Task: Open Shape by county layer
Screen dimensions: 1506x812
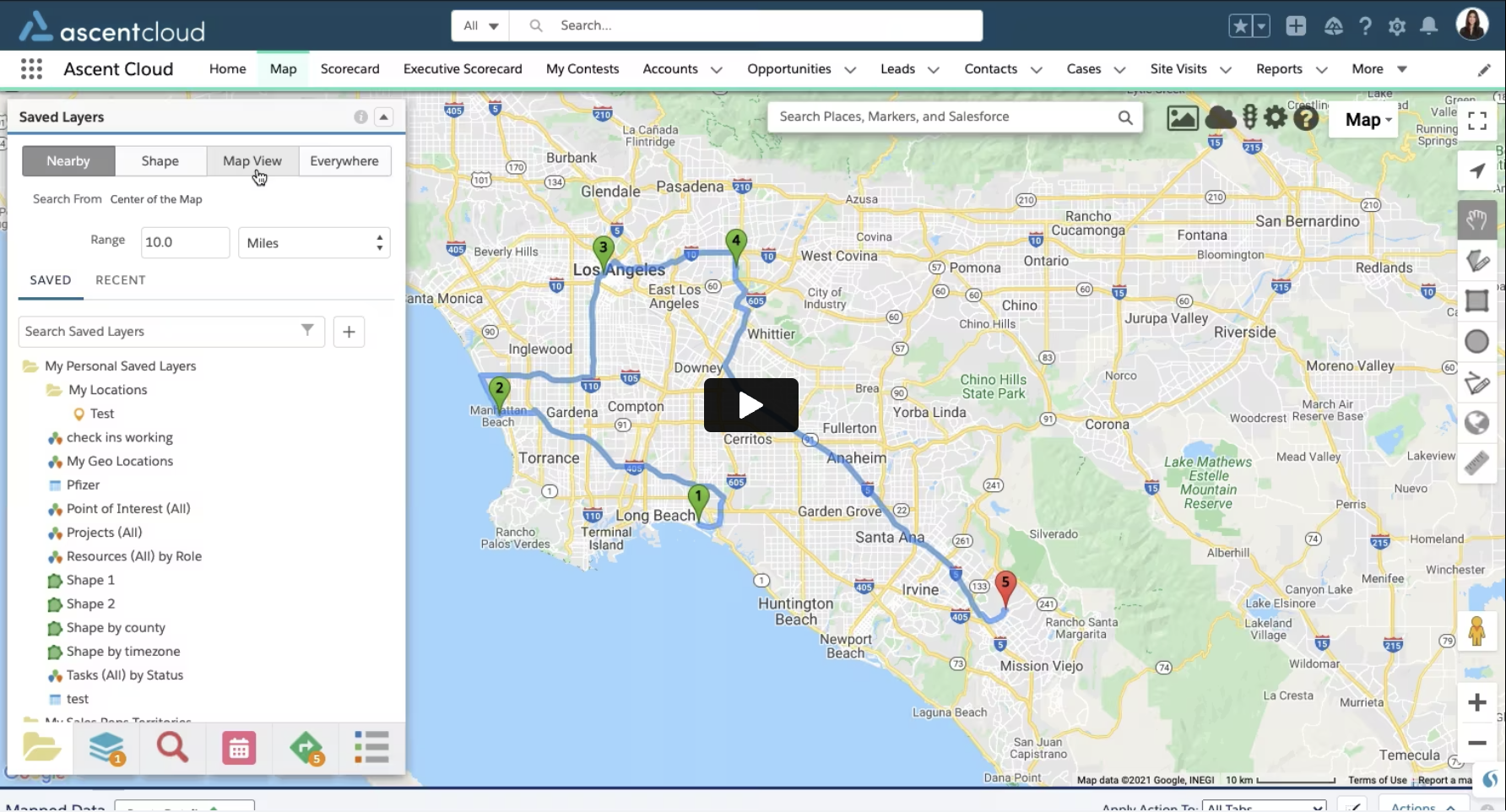Action: point(116,628)
